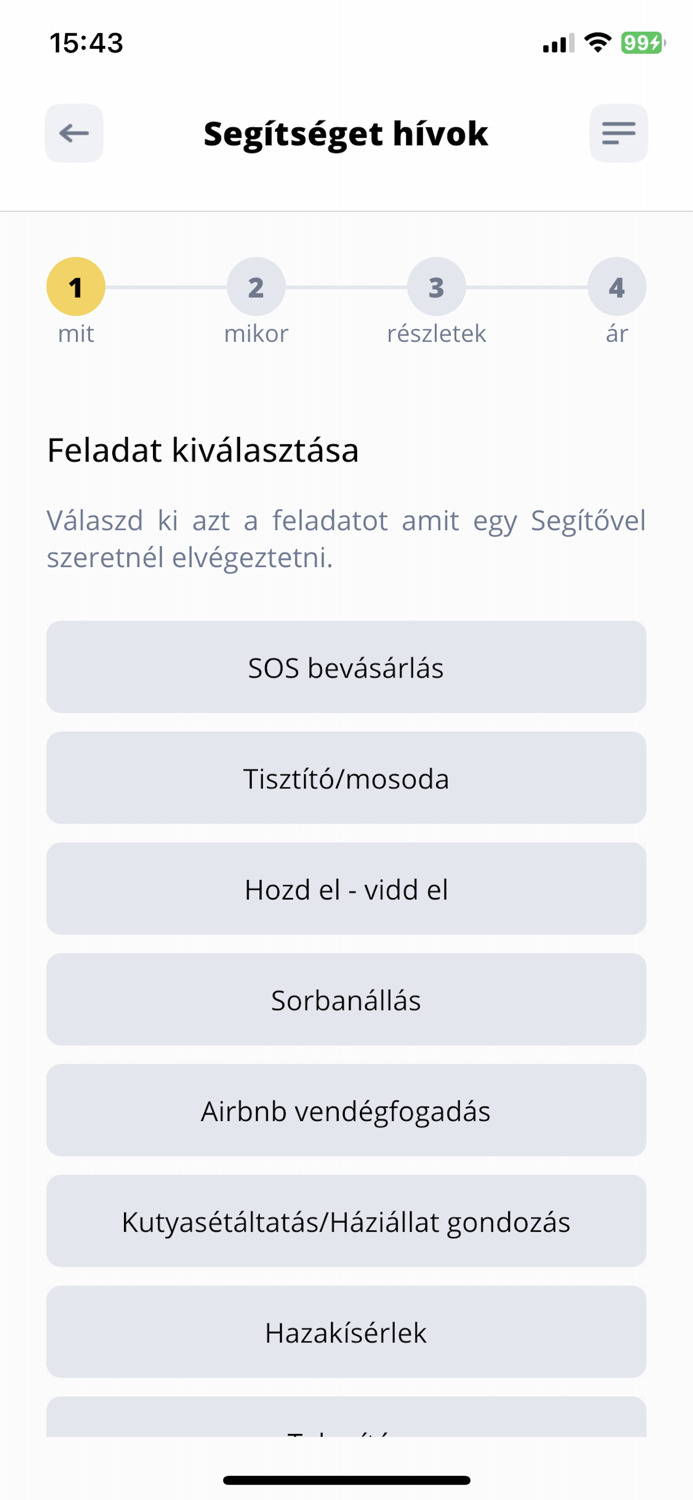Image resolution: width=693 pixels, height=1500 pixels.
Task: Select step 1 labeled mit
Action: click(75, 286)
